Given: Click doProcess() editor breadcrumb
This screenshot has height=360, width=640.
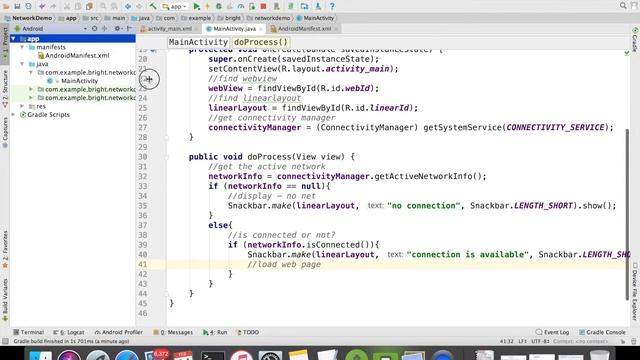Looking at the screenshot, I should coord(261,42).
